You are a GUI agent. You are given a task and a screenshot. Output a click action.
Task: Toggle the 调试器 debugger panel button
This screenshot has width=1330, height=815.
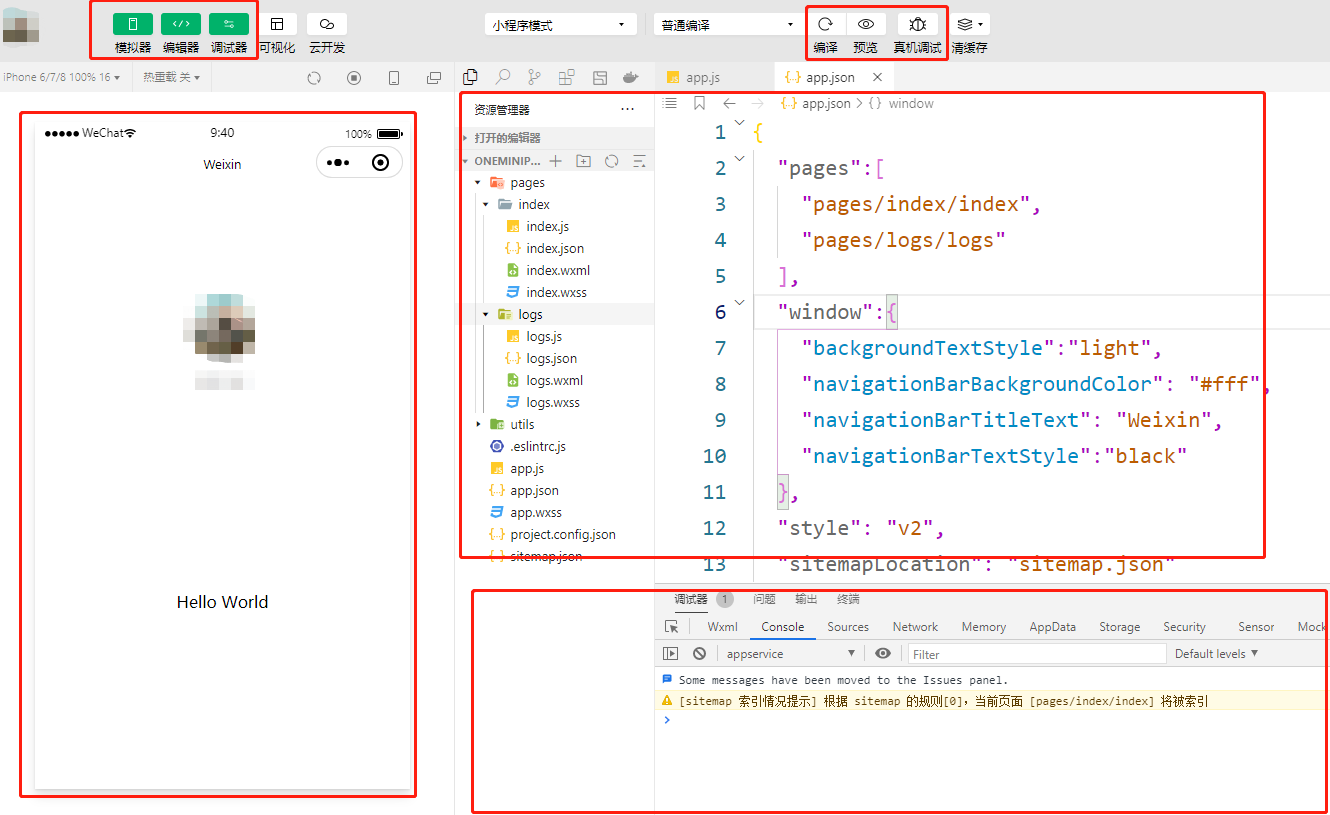[x=229, y=24]
